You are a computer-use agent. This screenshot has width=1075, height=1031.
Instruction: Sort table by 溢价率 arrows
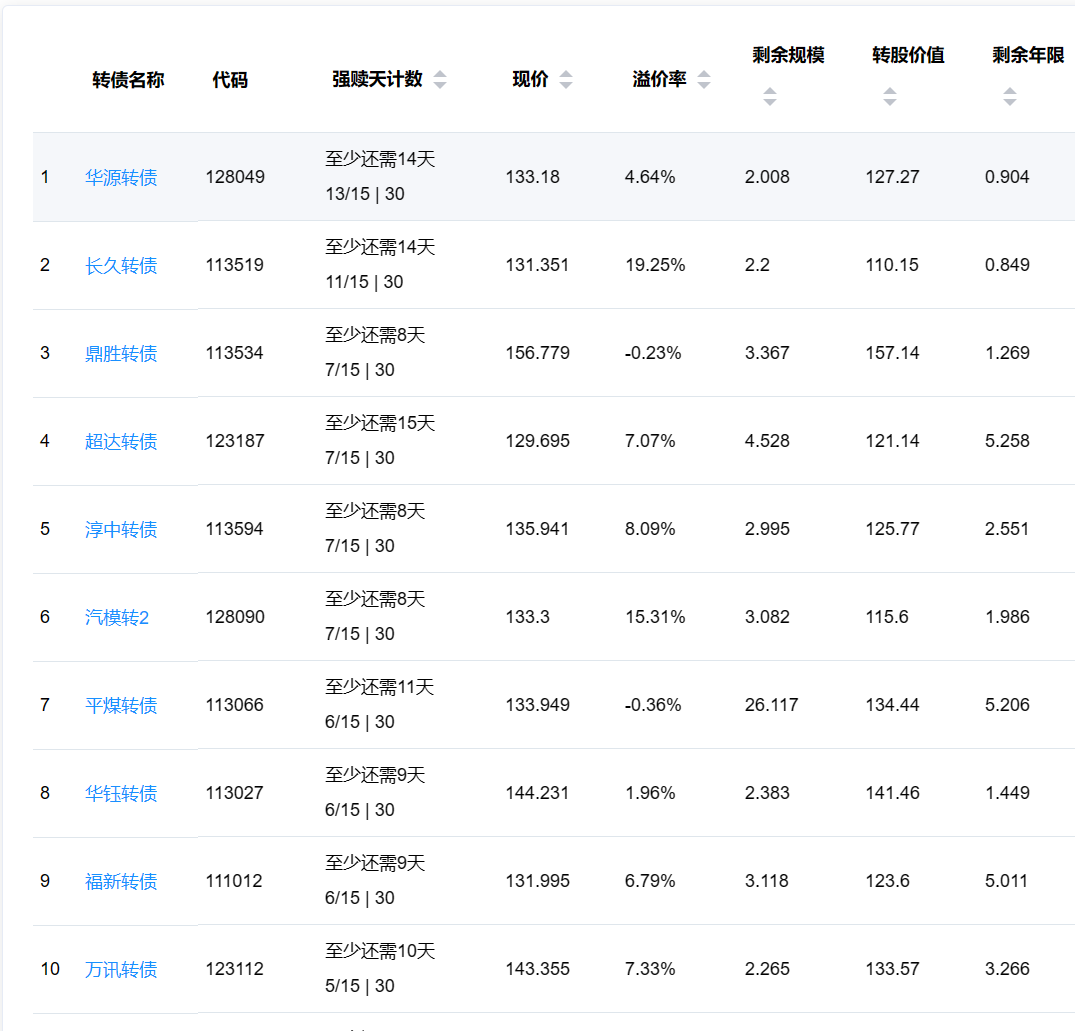(x=704, y=80)
